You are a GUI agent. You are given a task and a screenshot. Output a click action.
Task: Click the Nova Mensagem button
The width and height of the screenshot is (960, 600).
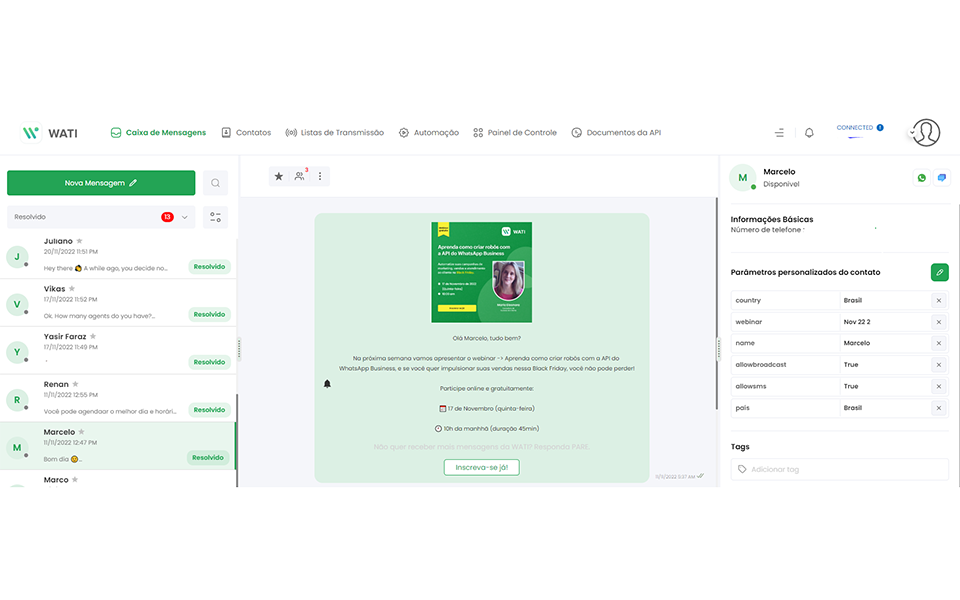click(101, 183)
